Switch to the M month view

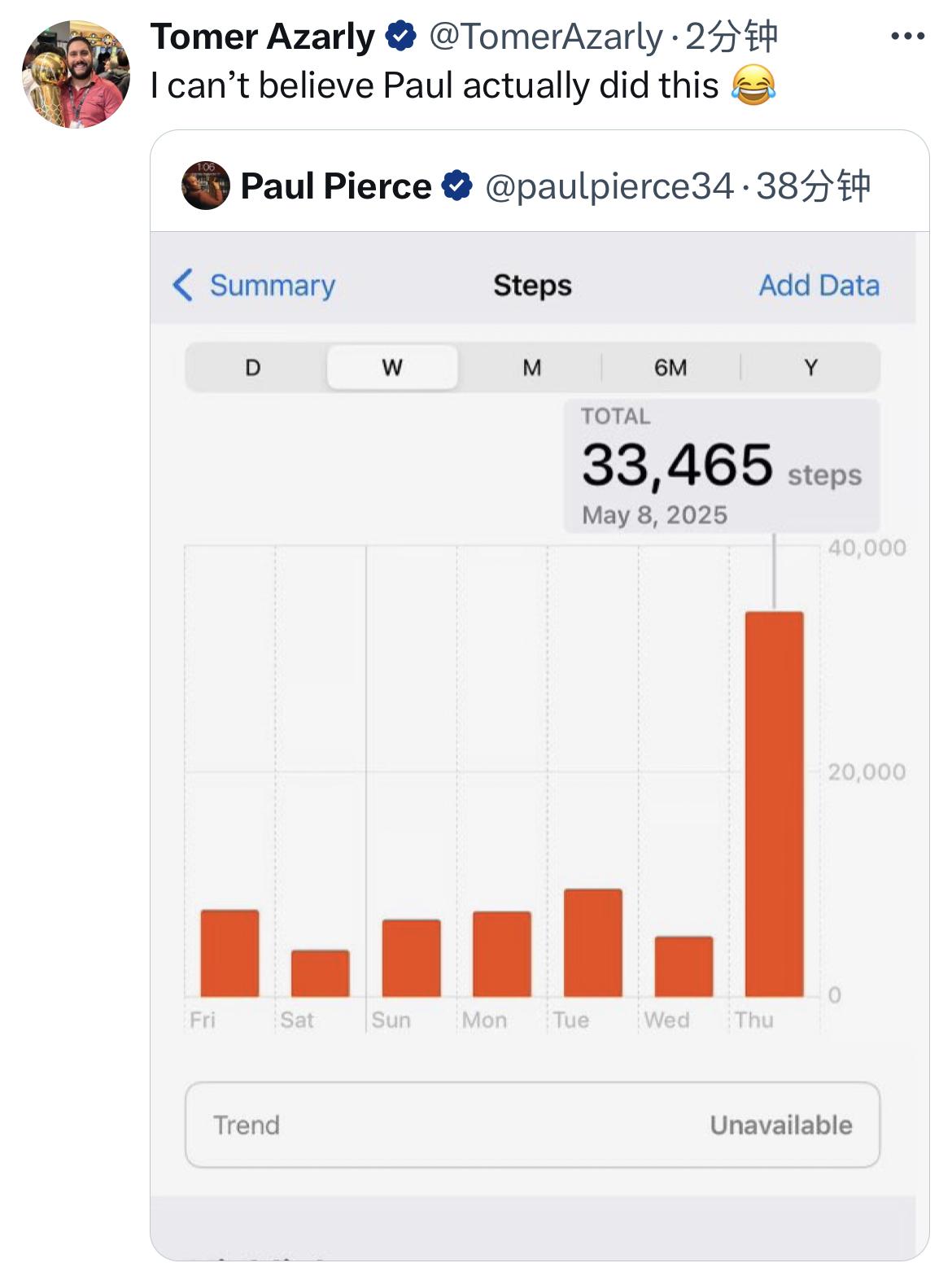click(531, 368)
